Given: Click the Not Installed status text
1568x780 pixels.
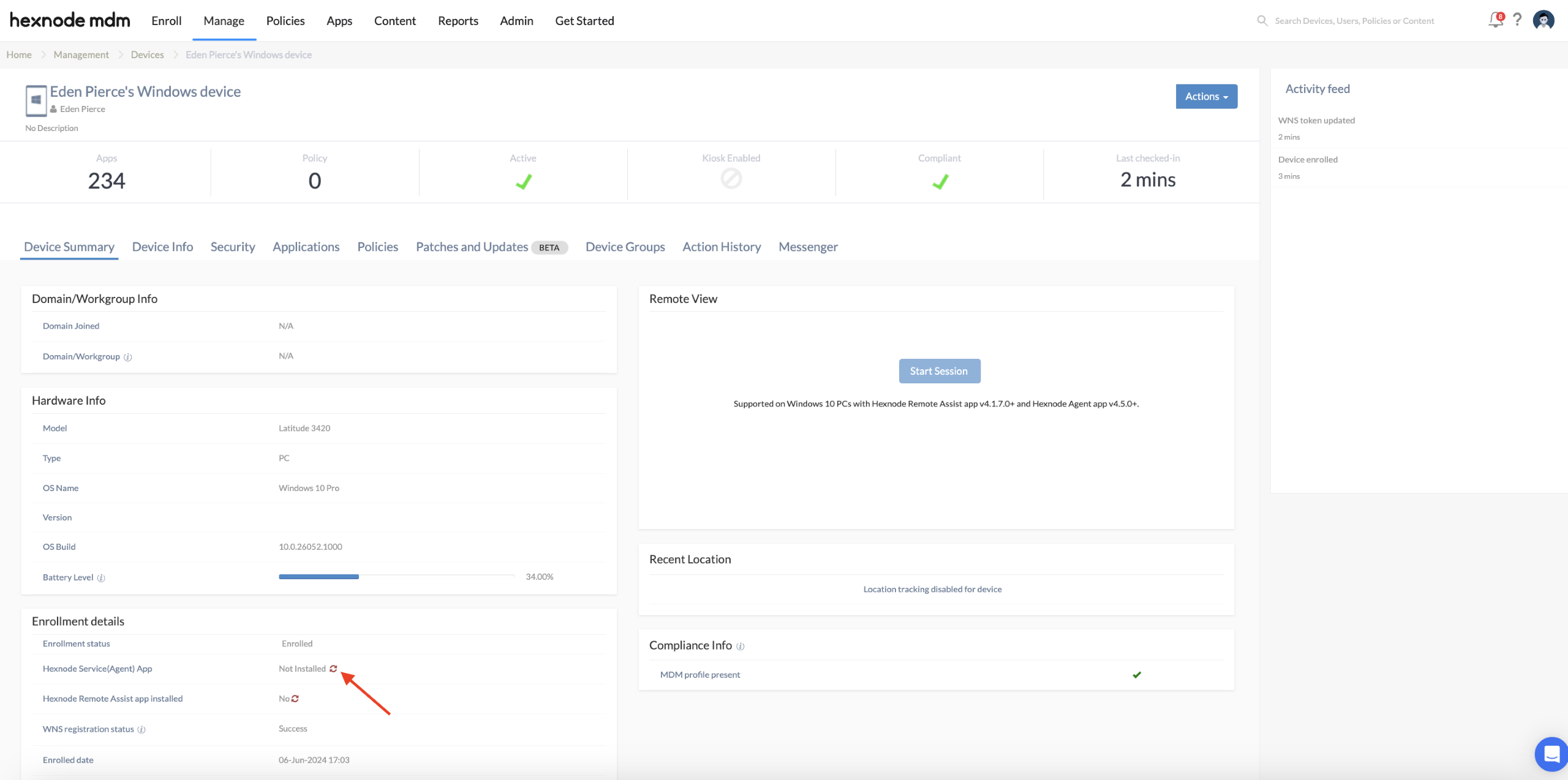Looking at the screenshot, I should [x=302, y=669].
